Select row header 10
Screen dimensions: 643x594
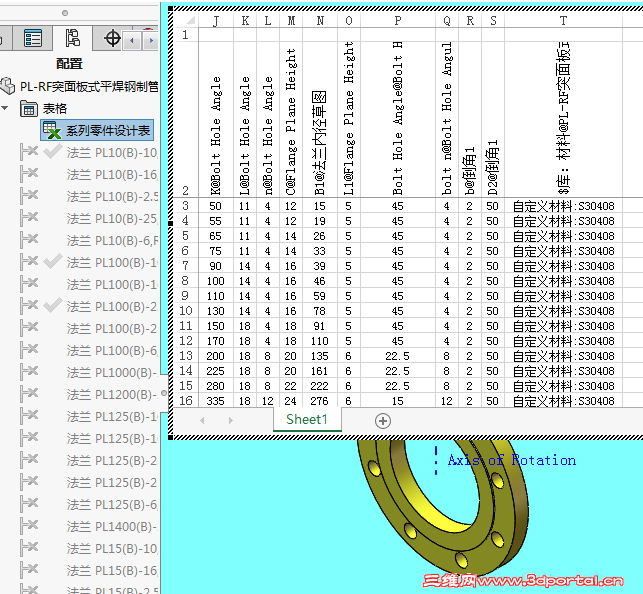pos(185,311)
